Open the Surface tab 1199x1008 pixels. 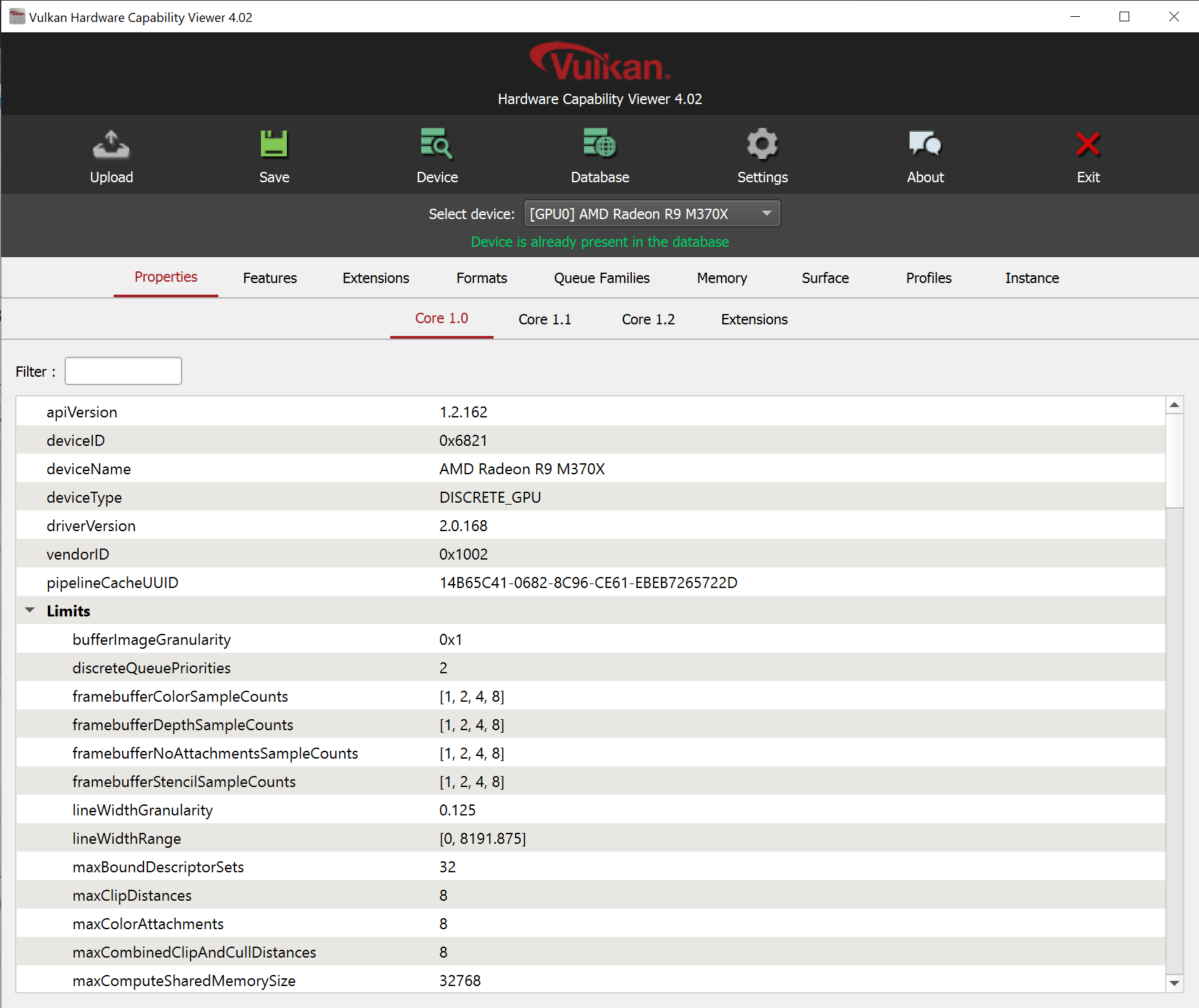point(826,278)
